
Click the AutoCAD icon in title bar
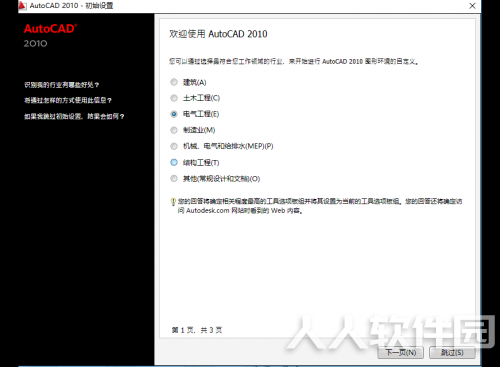click(22, 6)
